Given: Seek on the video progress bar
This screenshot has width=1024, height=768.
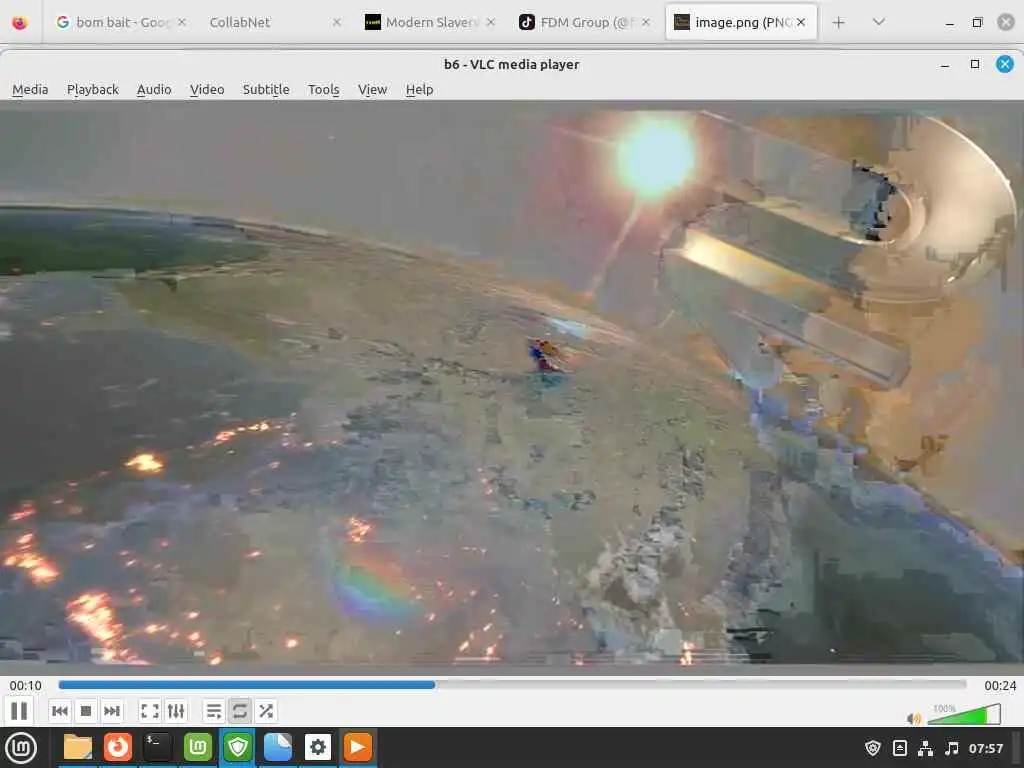Looking at the screenshot, I should [512, 684].
